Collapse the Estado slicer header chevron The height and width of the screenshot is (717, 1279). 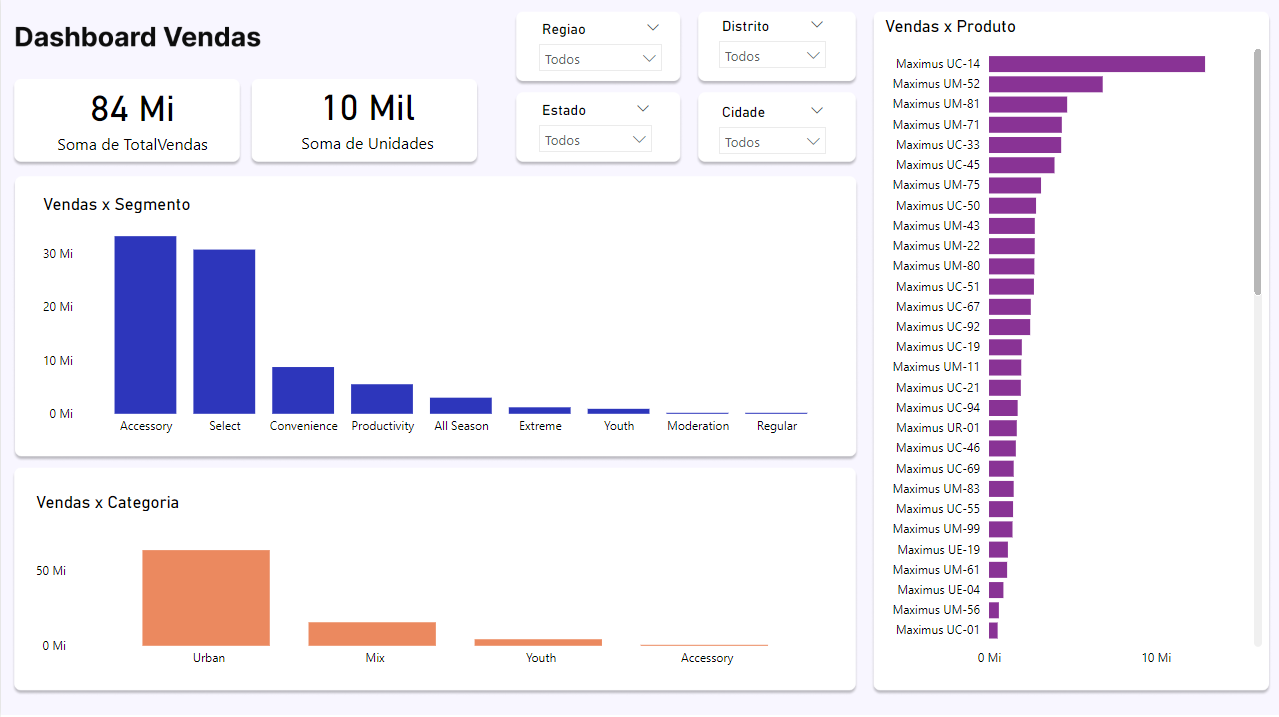[643, 109]
